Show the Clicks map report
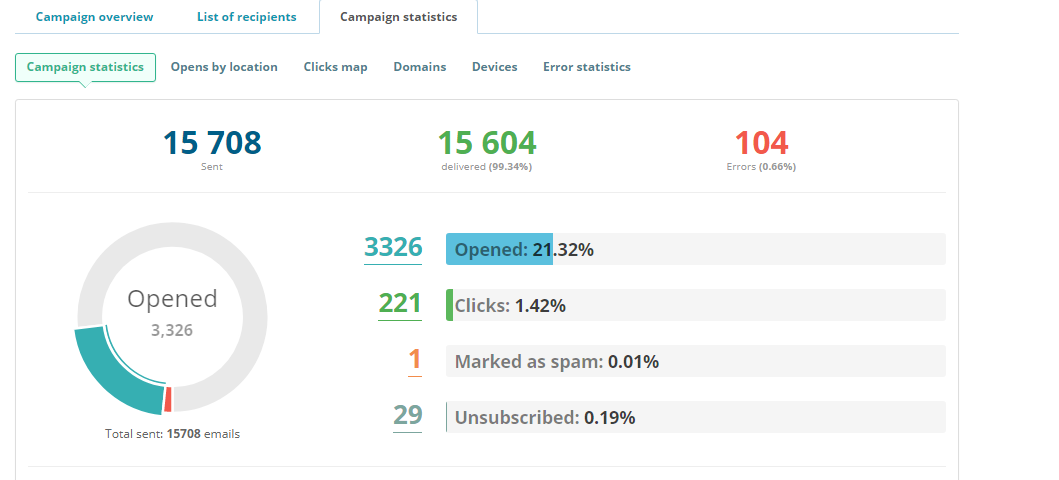This screenshot has width=1059, height=480. click(335, 67)
